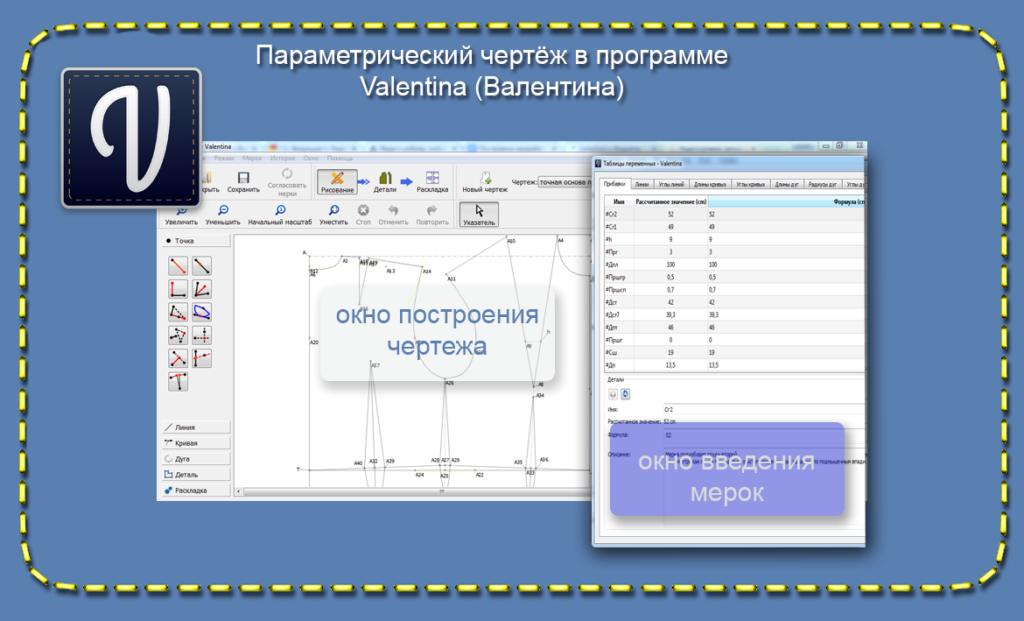Select the #Сг1 row in the table
Image resolution: width=1024 pixels, height=621 pixels.
[735, 227]
